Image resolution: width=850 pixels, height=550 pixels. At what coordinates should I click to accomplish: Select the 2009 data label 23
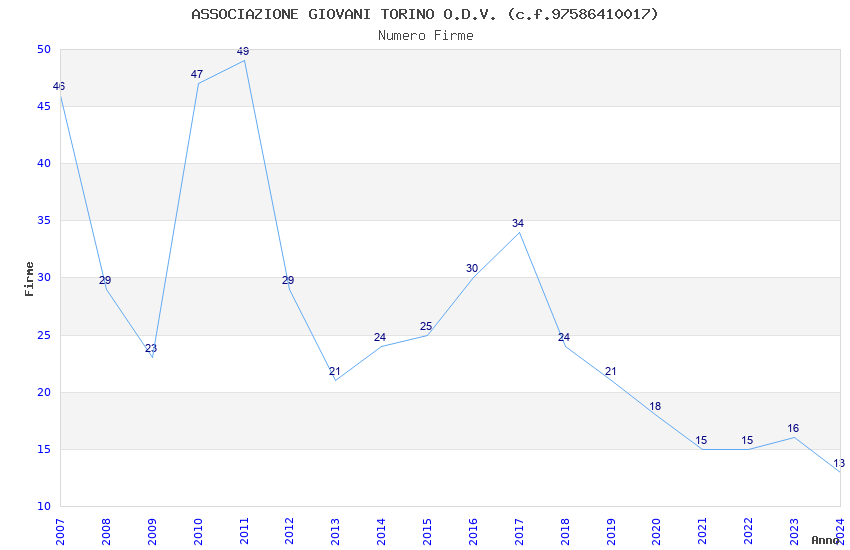pyautogui.click(x=151, y=348)
